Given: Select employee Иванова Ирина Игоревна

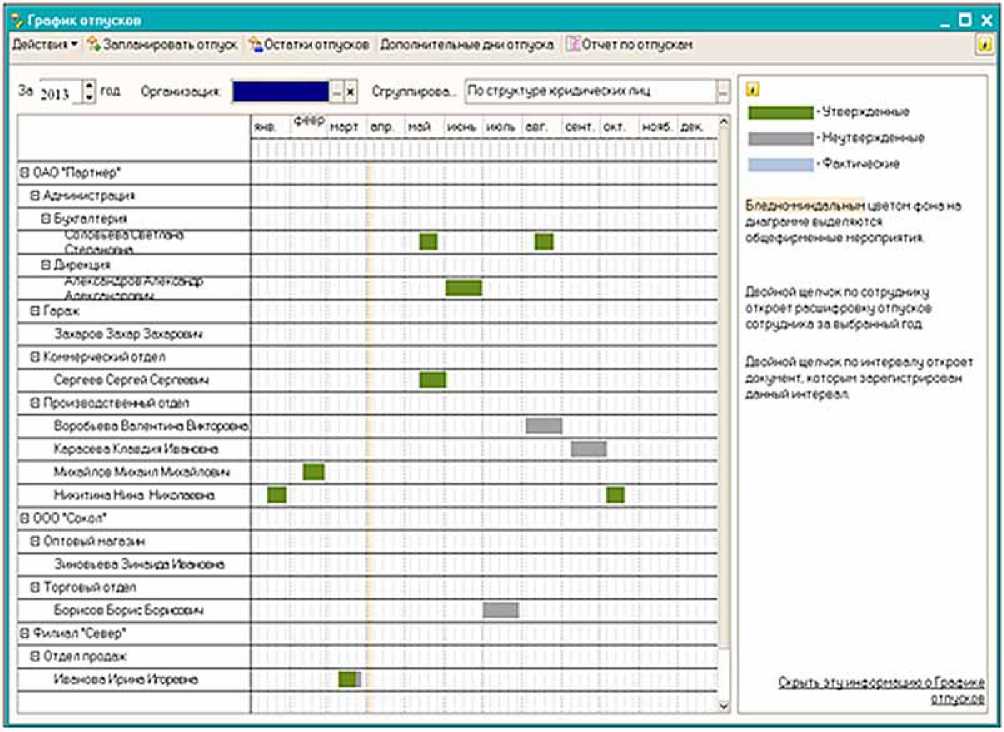Looking at the screenshot, I should (x=126, y=679).
